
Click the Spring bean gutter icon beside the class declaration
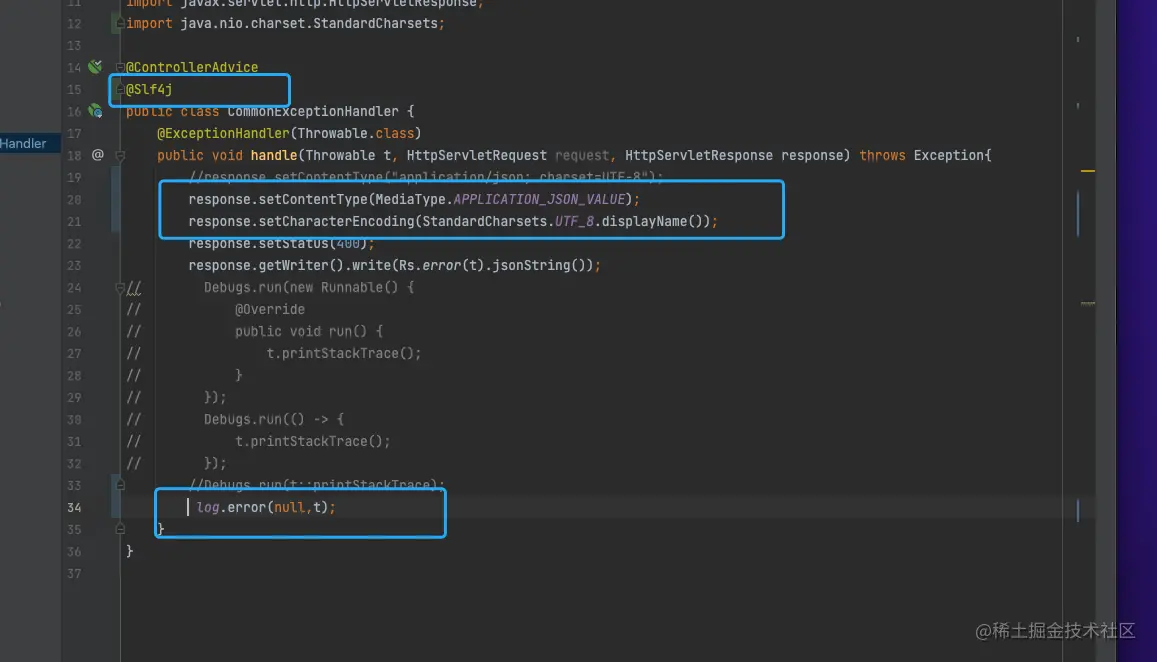tap(95, 111)
